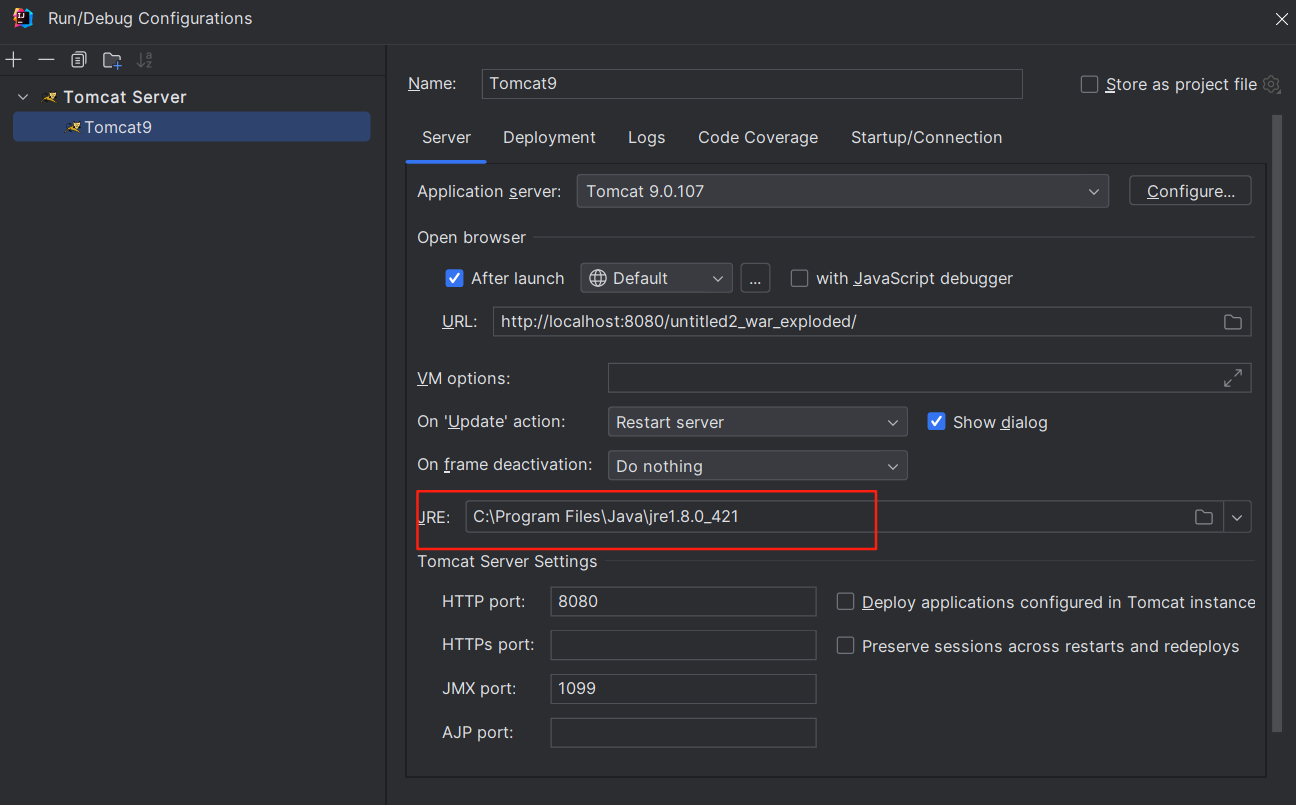
Task: Click IntelliJ logo in title bar
Action: click(22, 17)
